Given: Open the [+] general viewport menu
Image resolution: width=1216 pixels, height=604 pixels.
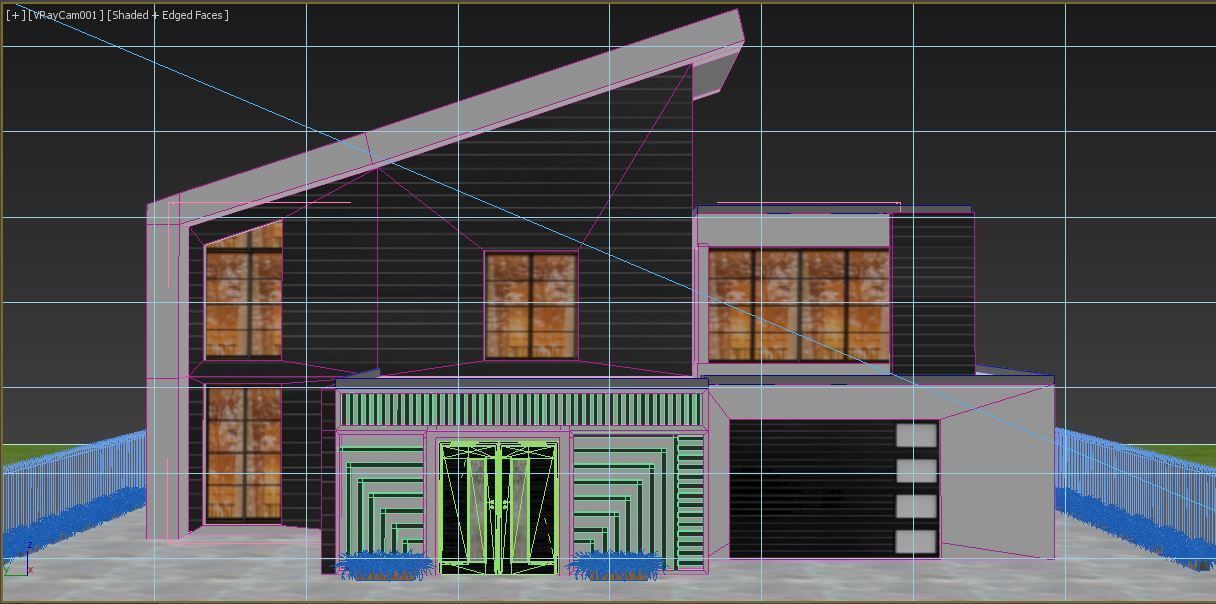Looking at the screenshot, I should [x=15, y=15].
